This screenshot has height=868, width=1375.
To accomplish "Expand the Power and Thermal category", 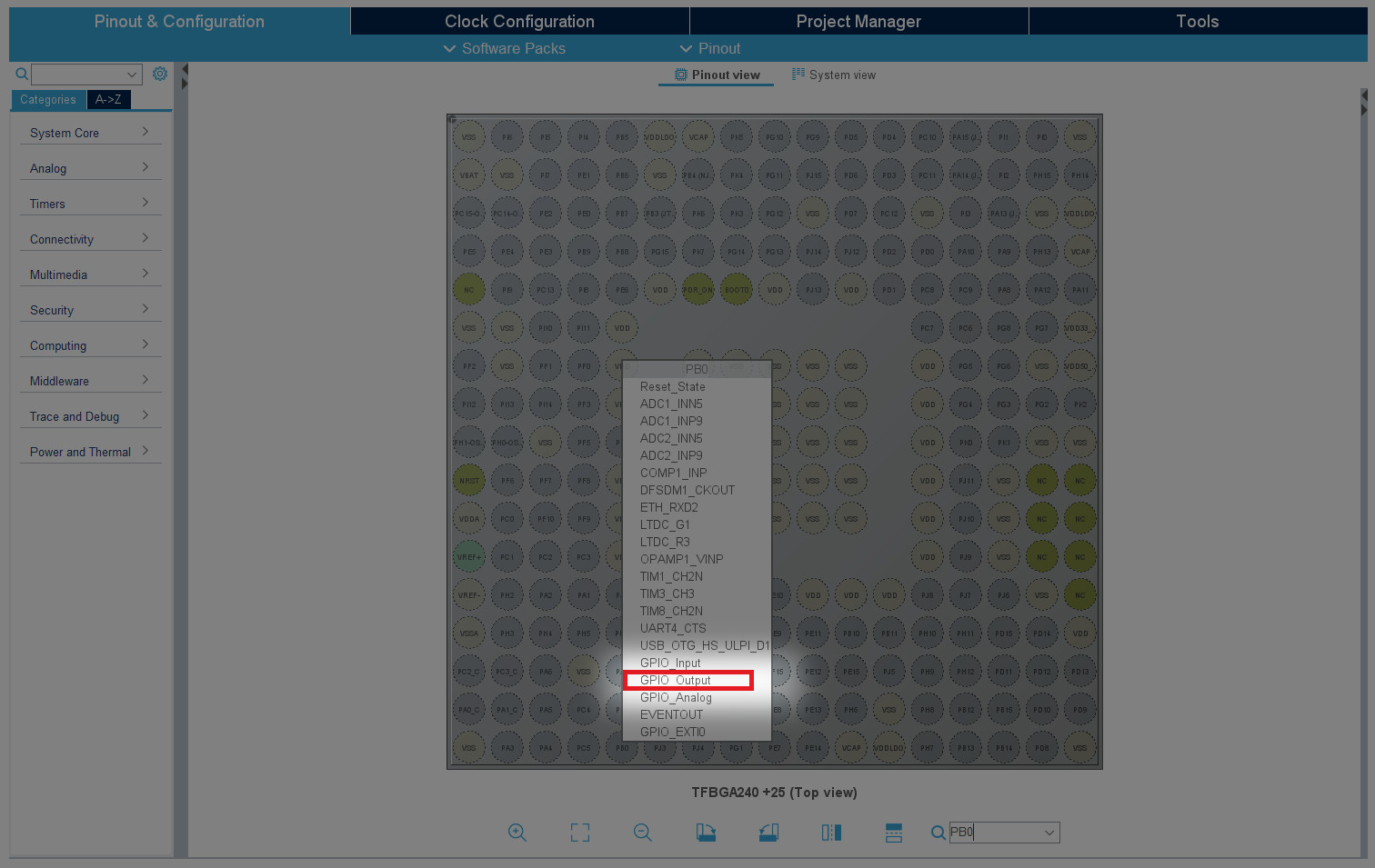I will click(x=90, y=452).
